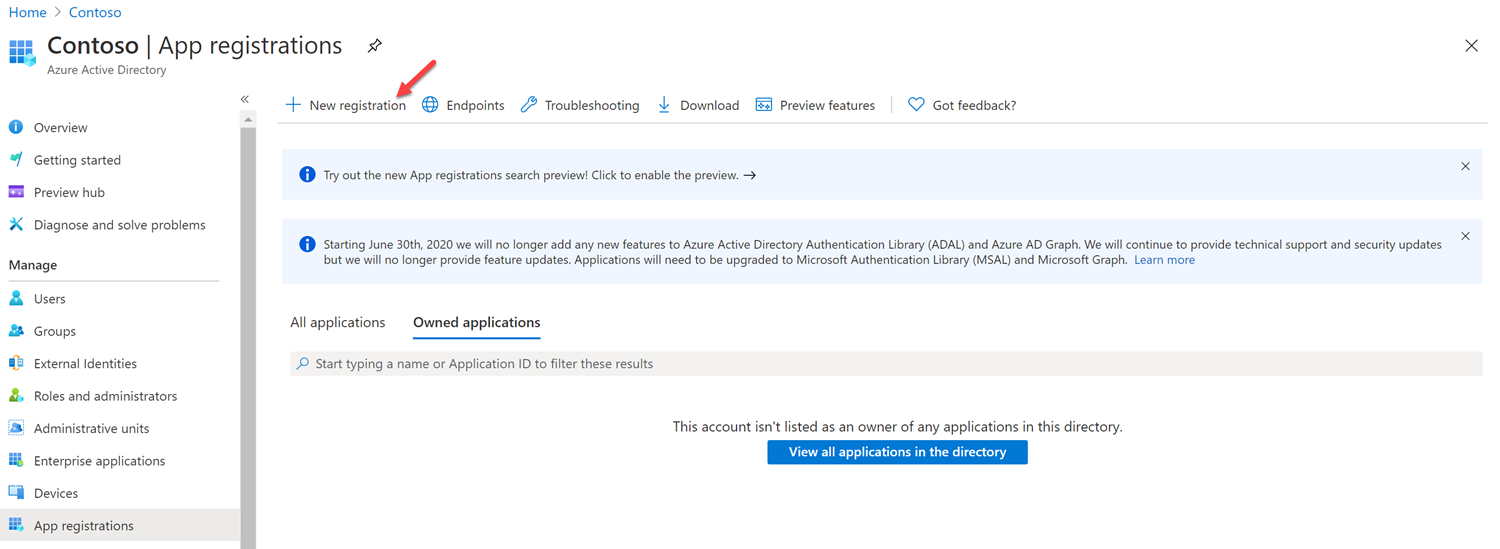Click the Getting started rocket icon
The width and height of the screenshot is (1500, 549).
tap(16, 159)
